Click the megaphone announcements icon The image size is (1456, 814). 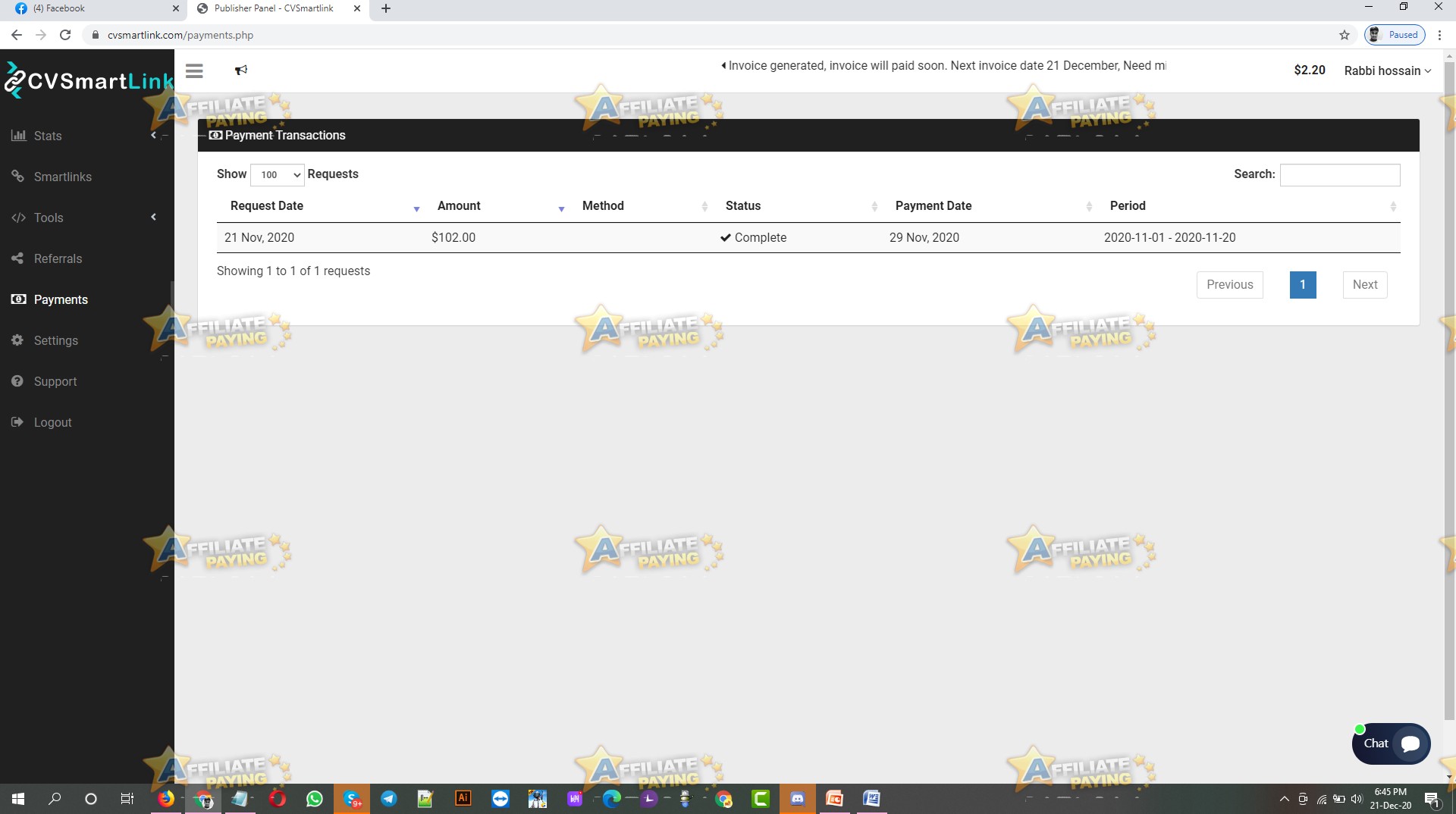241,70
